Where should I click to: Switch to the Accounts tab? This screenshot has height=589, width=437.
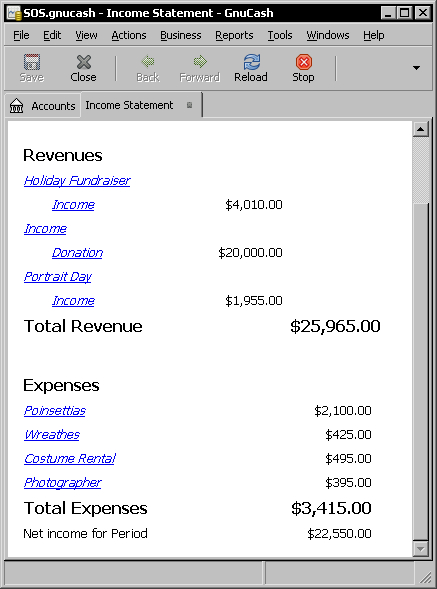43,106
